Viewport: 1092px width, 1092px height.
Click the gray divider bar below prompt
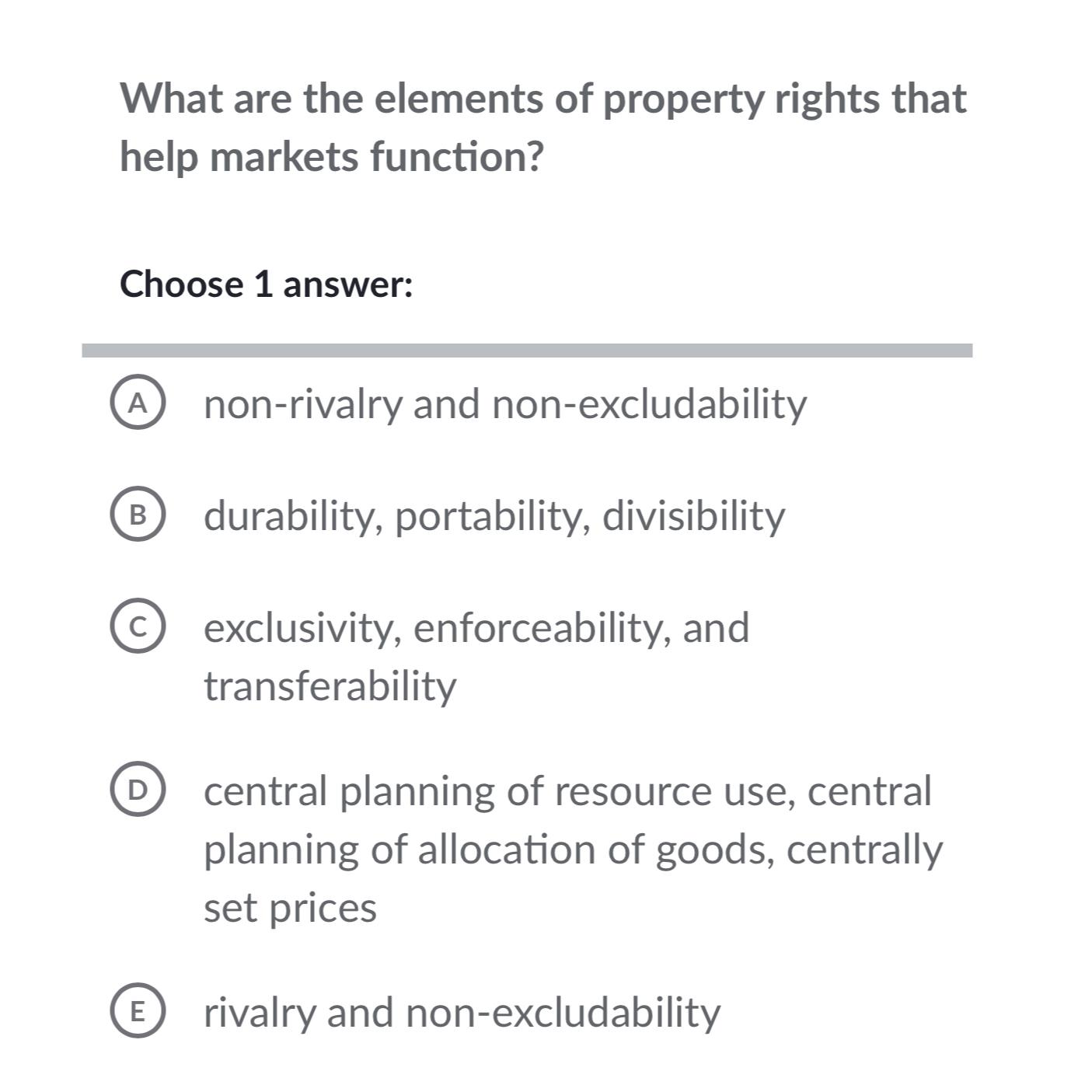pyautogui.click(x=529, y=349)
